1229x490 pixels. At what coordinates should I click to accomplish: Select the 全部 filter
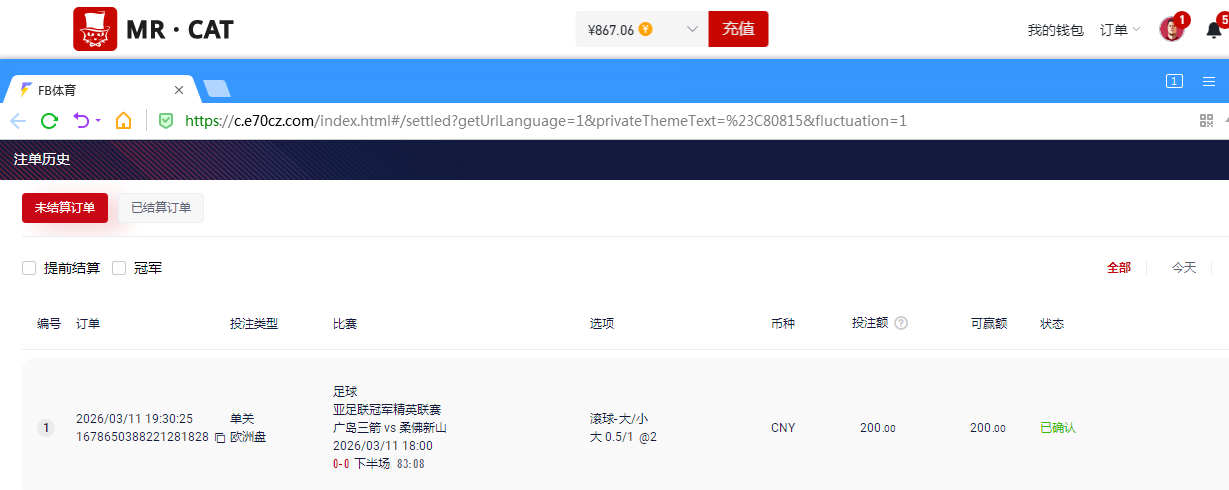1119,268
